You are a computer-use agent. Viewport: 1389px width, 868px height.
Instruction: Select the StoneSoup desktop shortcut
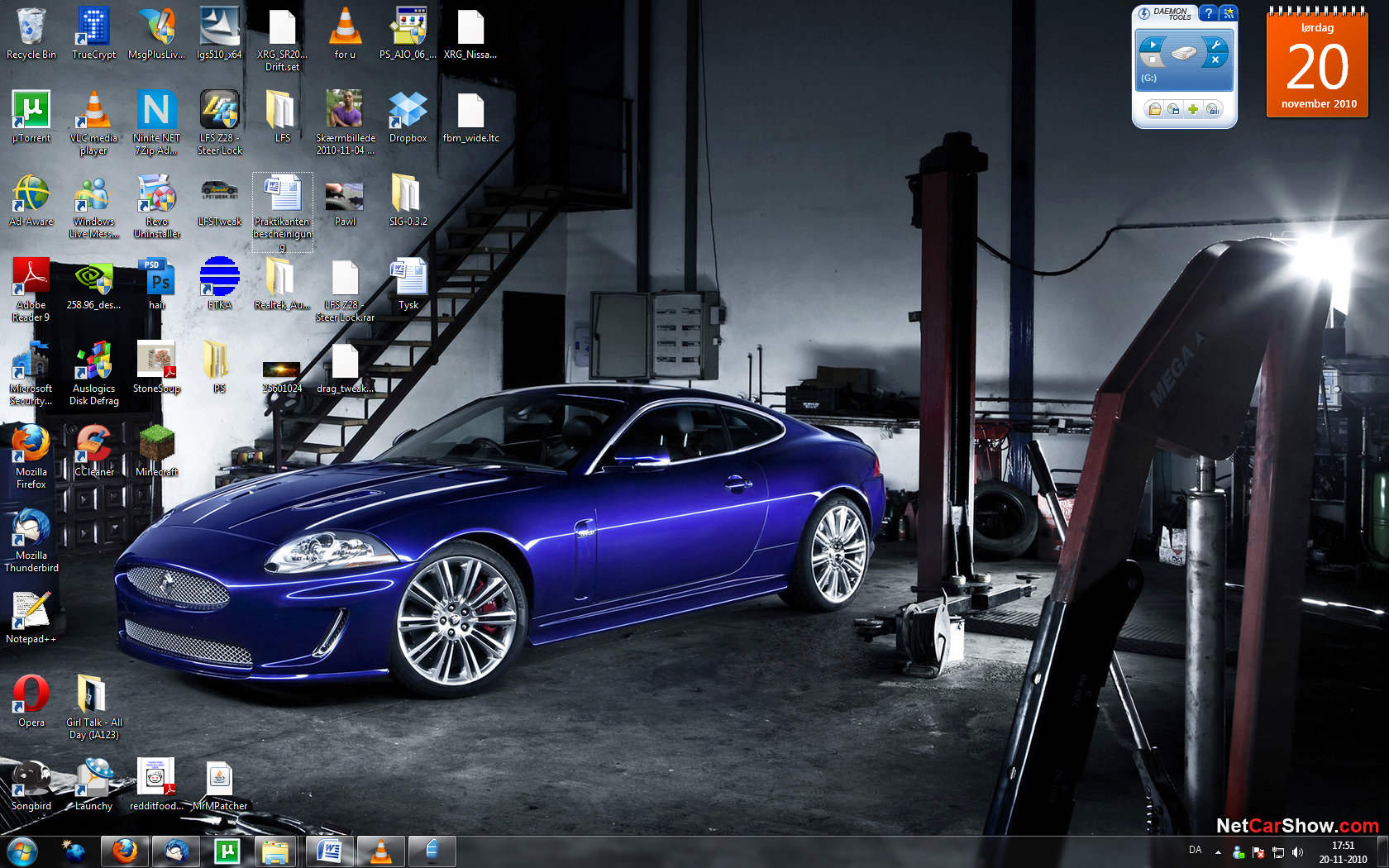coord(156,368)
